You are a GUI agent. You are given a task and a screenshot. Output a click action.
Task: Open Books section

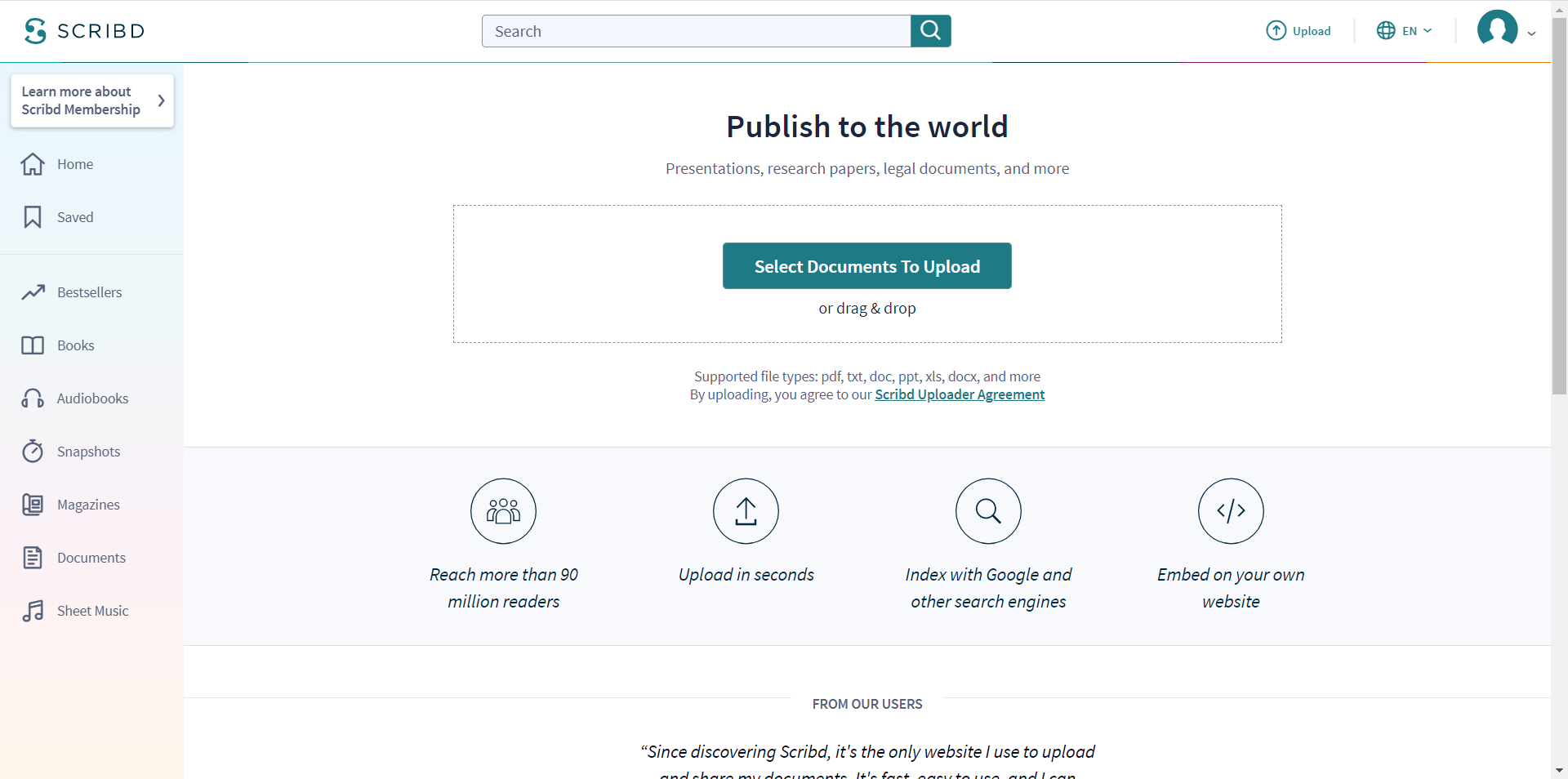click(76, 345)
